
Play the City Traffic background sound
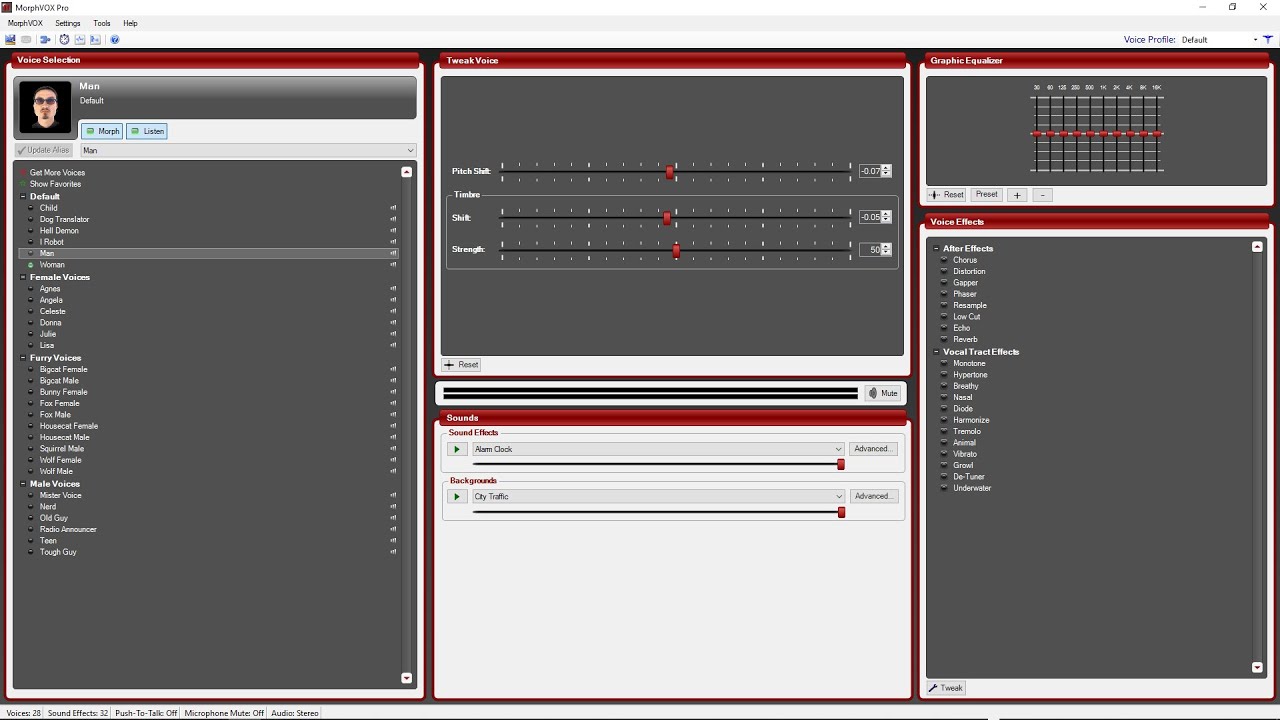tap(457, 496)
